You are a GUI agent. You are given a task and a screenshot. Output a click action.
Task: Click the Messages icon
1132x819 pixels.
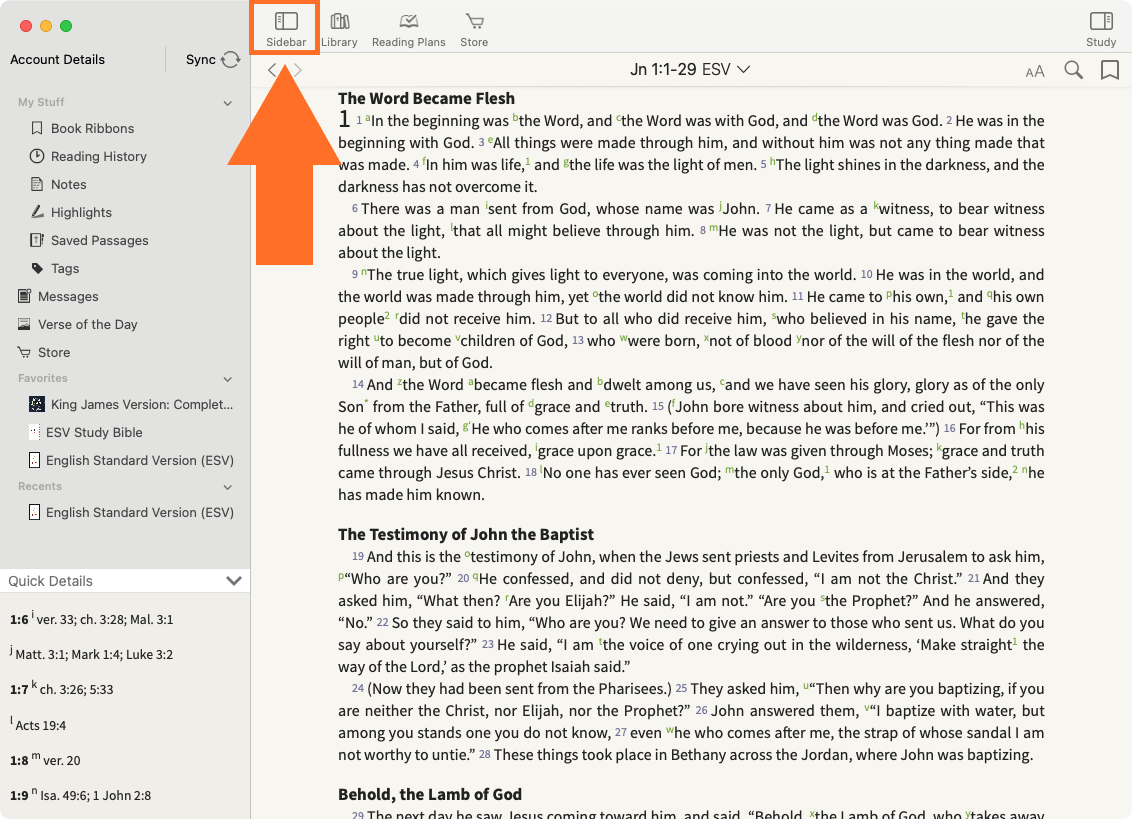tap(25, 296)
